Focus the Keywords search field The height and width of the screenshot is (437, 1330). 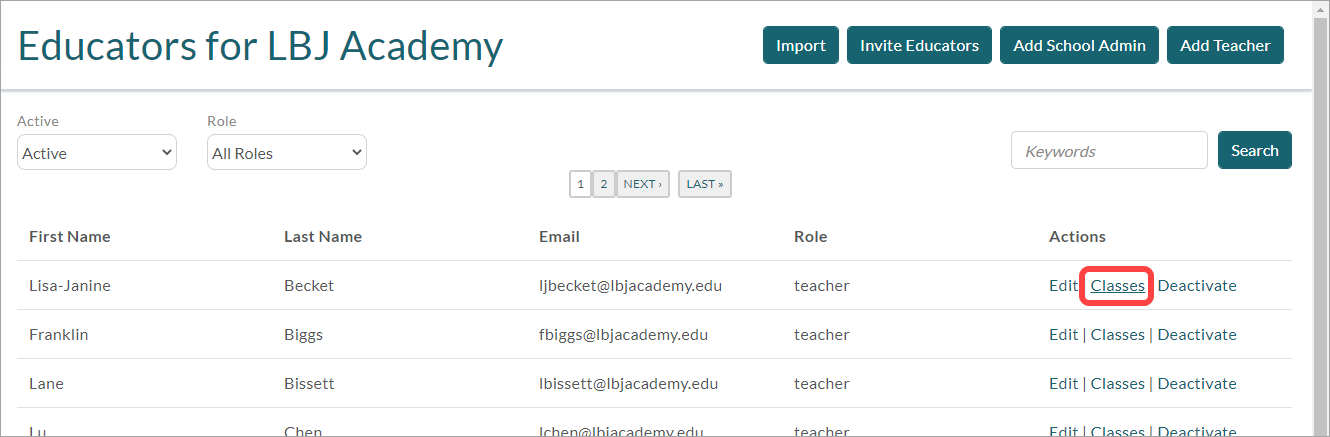point(1109,151)
